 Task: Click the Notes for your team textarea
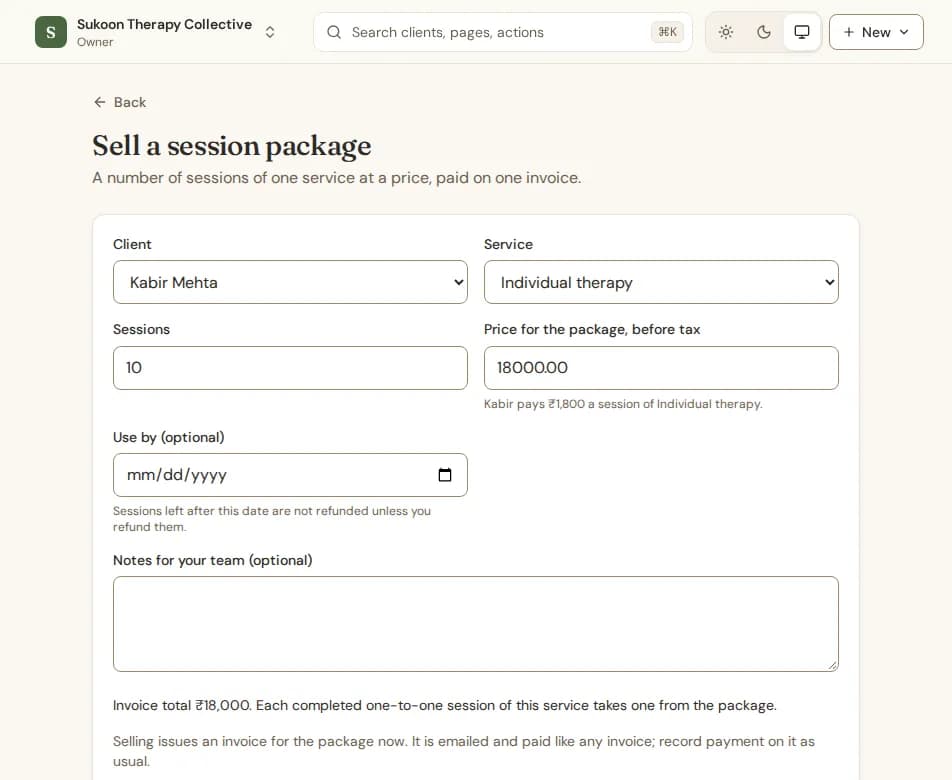point(475,624)
